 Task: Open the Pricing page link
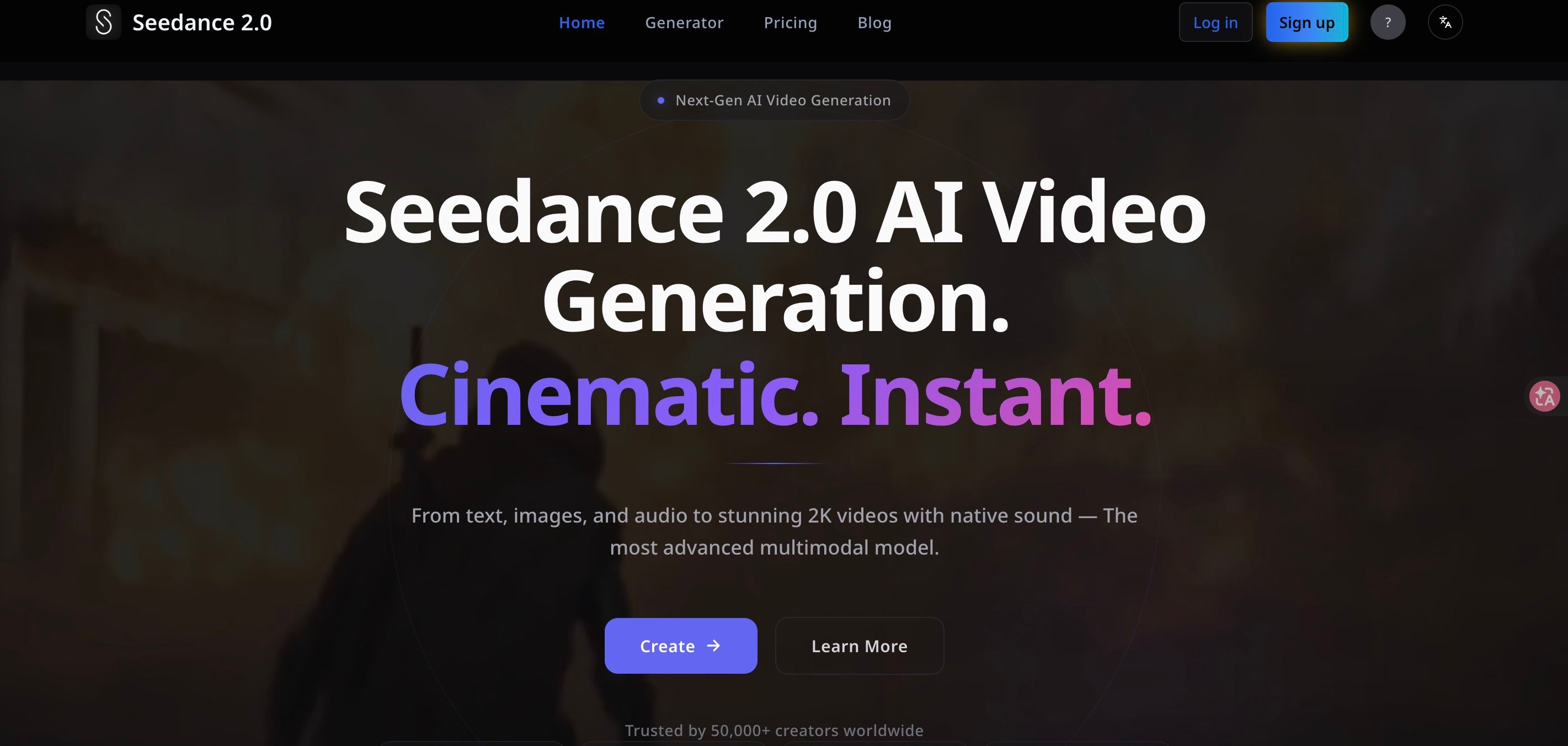pos(791,23)
